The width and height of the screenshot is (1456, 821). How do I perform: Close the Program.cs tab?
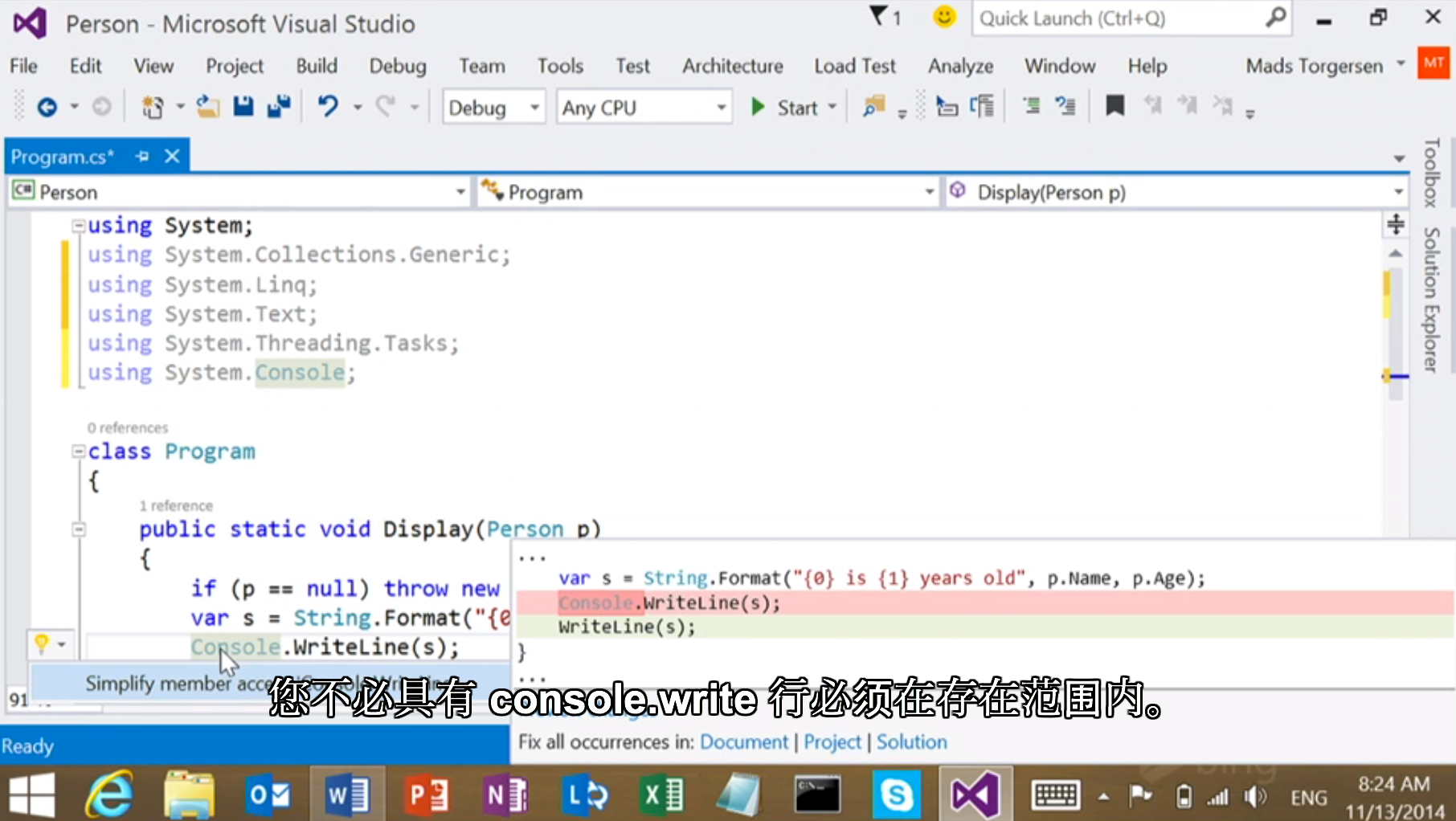[172, 156]
